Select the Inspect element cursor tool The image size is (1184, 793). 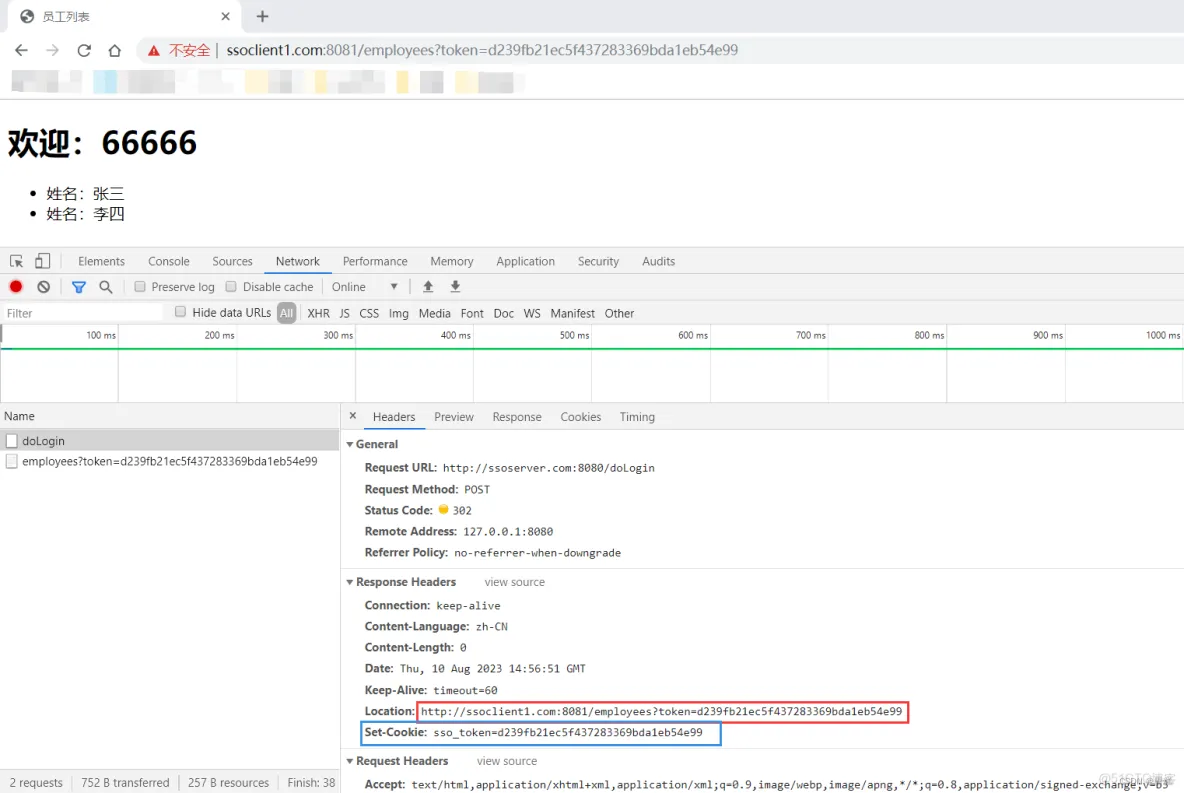tap(16, 260)
